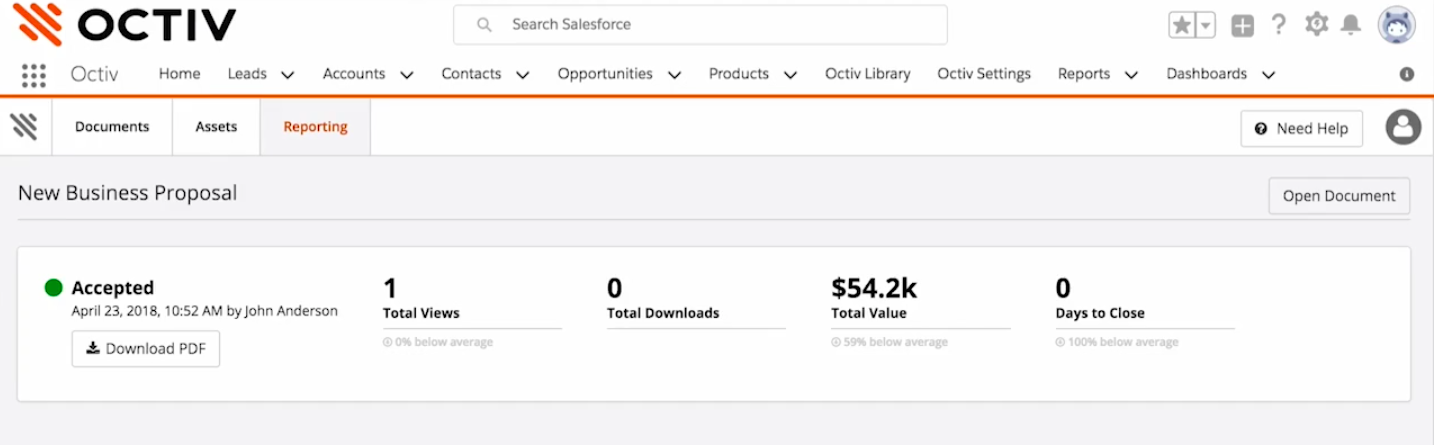
Task: Open the Salesforce help question mark
Action: [1278, 25]
